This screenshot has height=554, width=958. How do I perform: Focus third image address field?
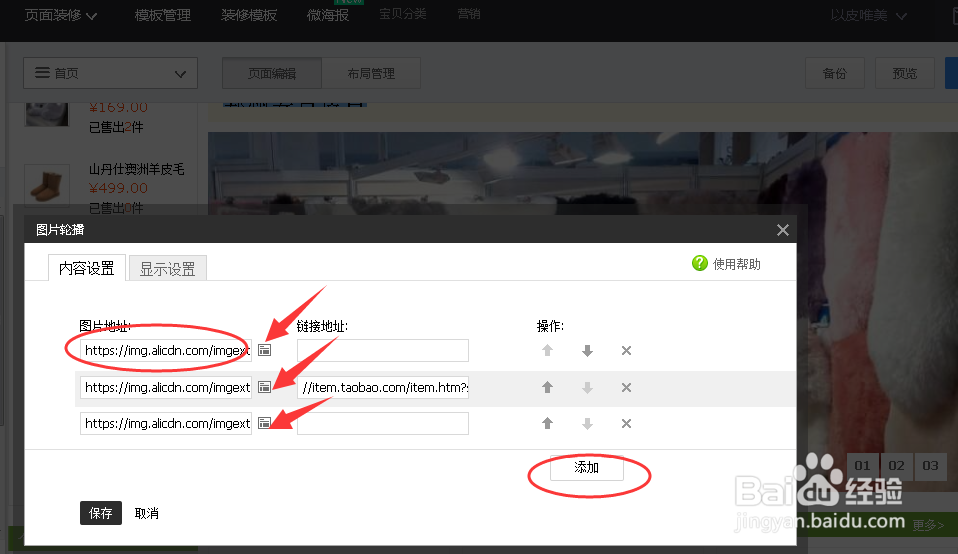[166, 423]
